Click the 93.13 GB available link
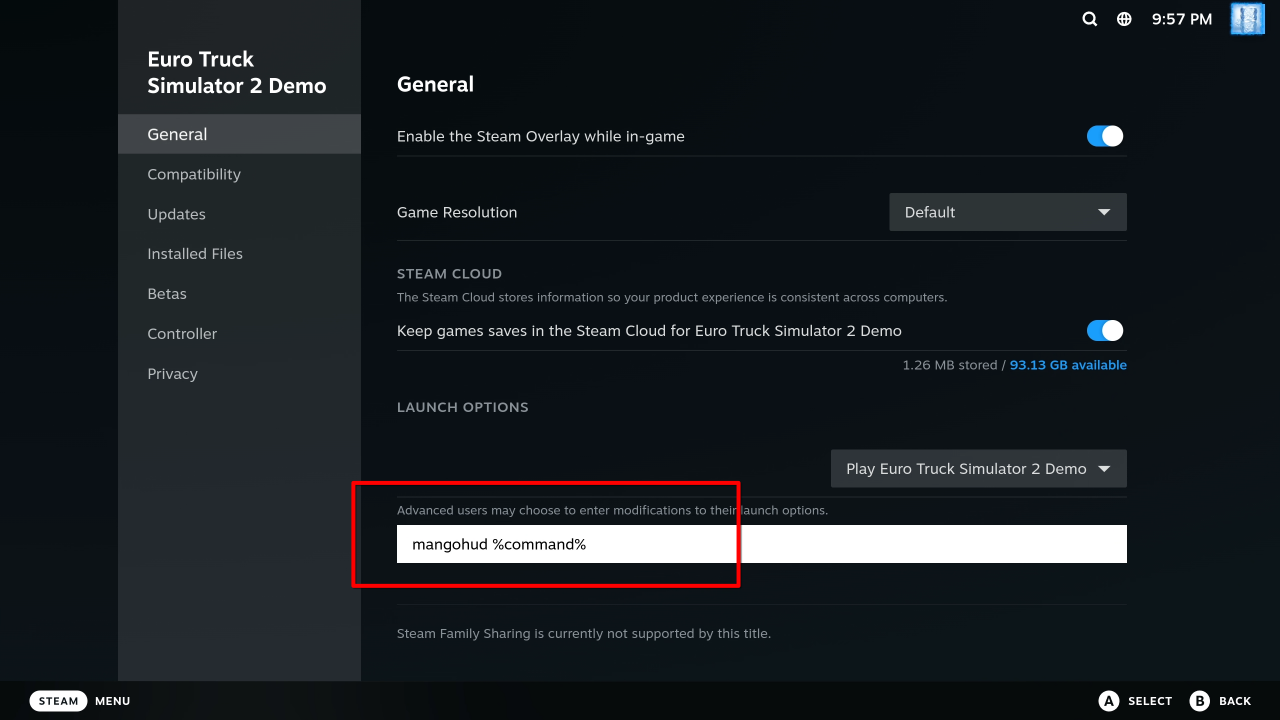1280x720 pixels. [x=1068, y=365]
